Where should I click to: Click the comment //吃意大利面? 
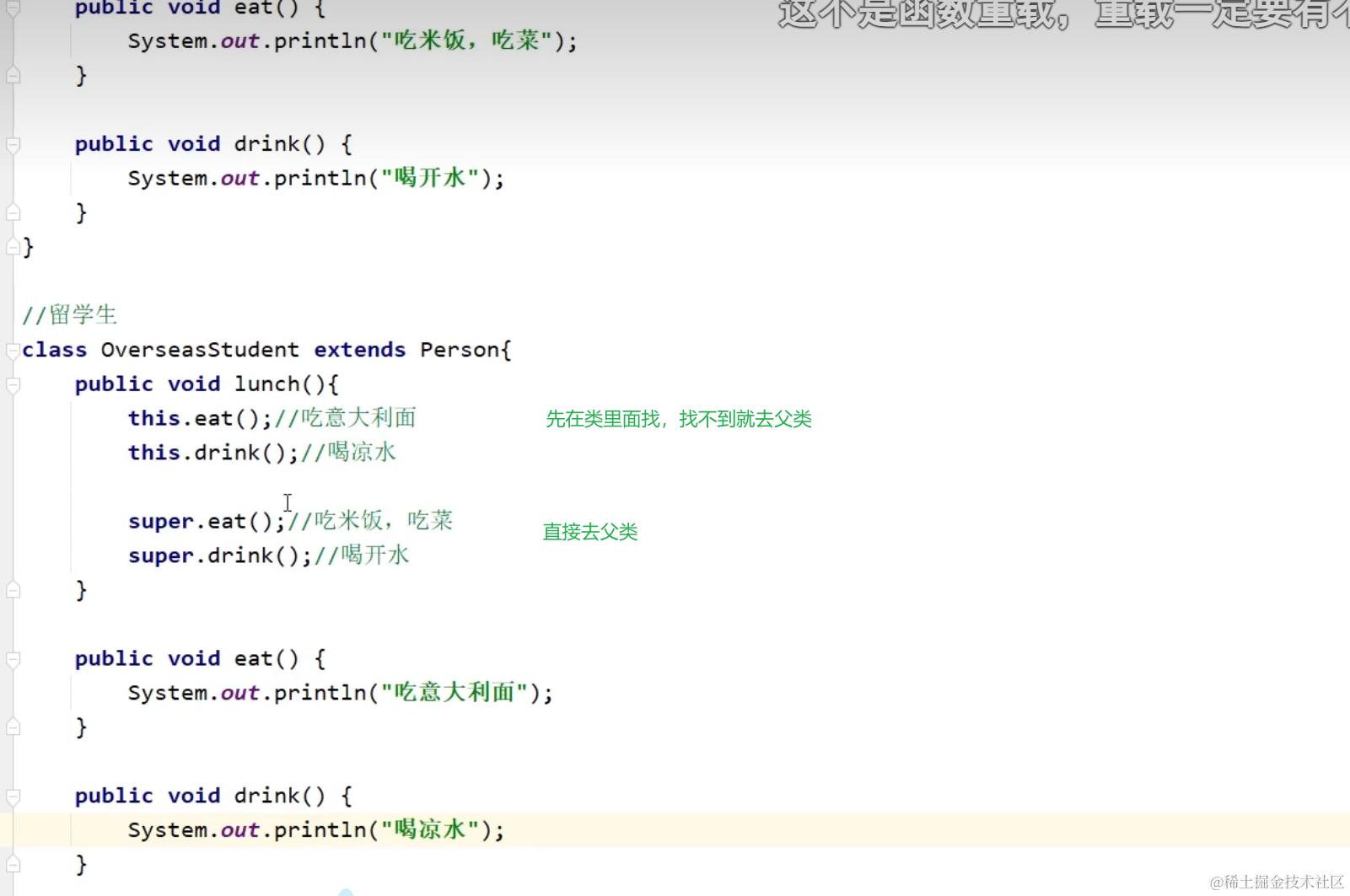[x=345, y=418]
